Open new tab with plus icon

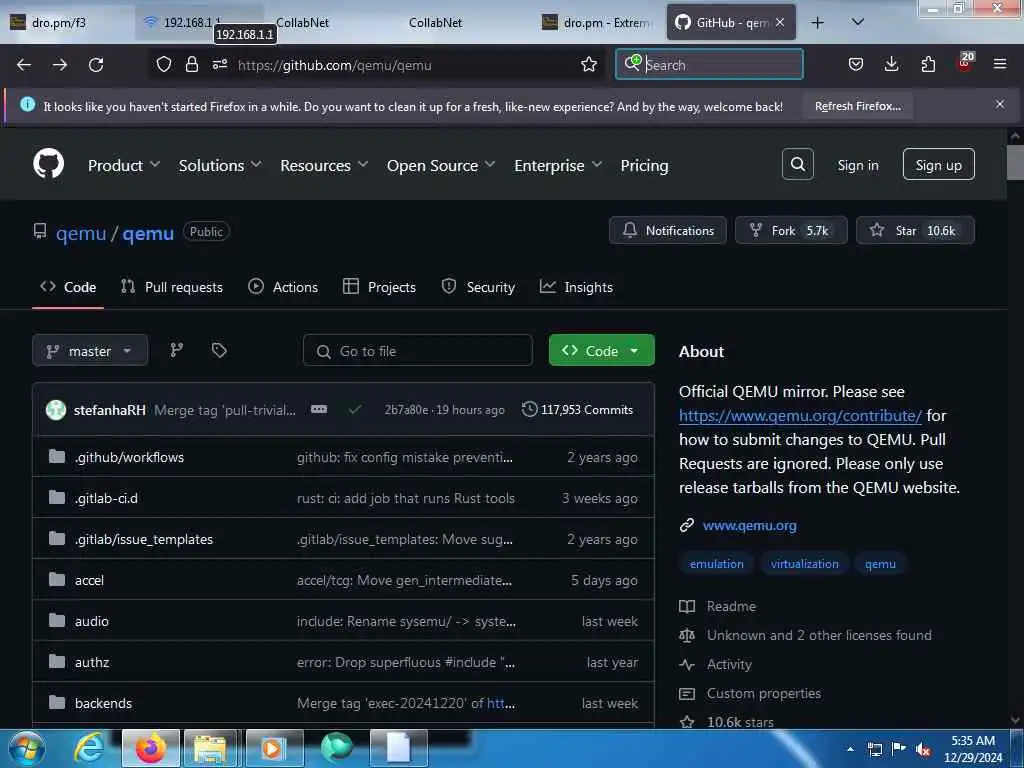pos(818,23)
